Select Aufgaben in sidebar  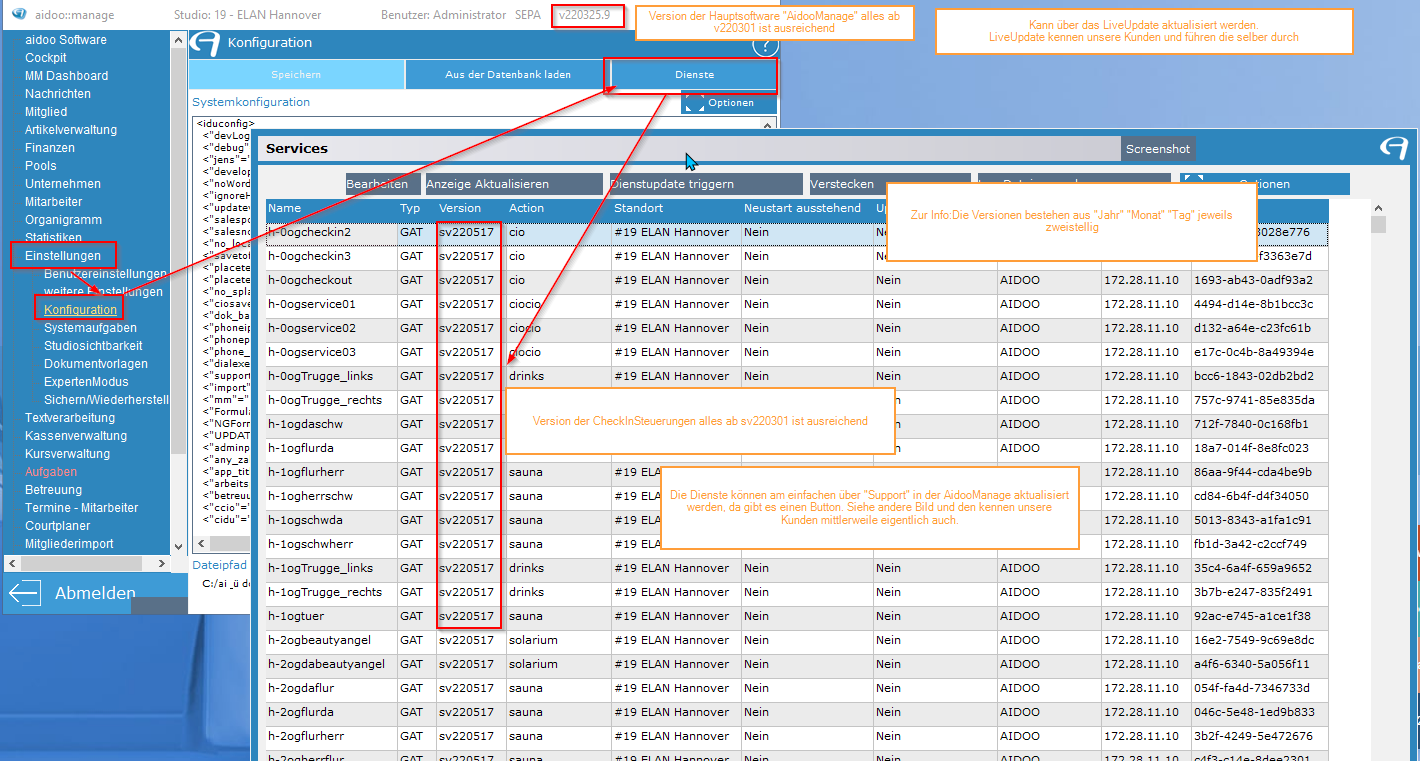pyautogui.click(x=51, y=472)
